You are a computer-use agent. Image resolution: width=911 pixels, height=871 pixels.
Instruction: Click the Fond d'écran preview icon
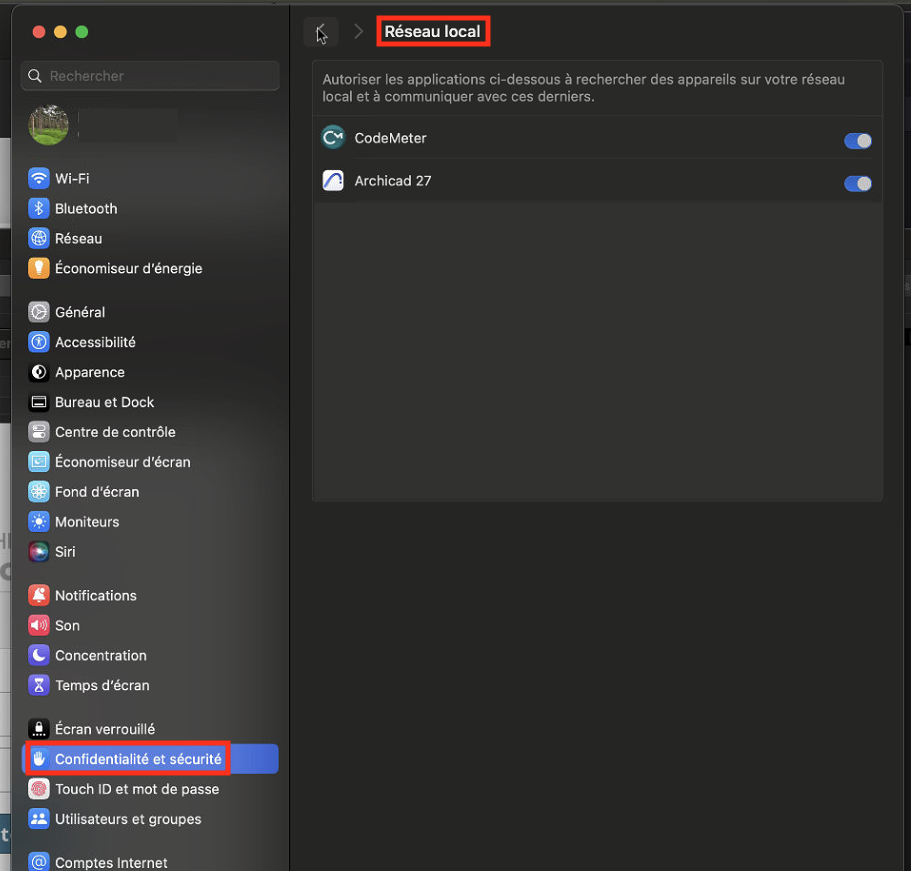[39, 491]
